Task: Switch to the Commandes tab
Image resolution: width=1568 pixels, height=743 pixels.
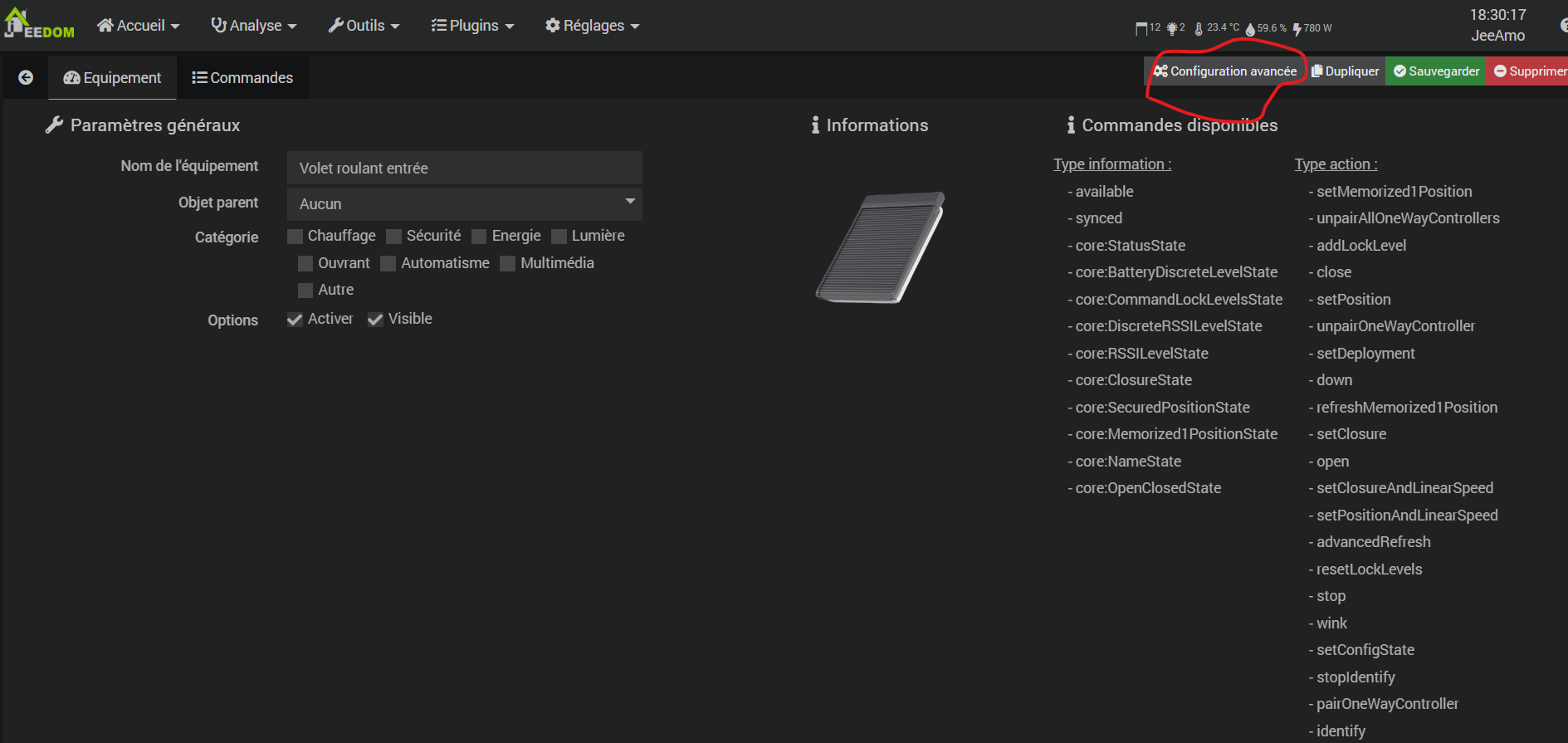Action: 242,78
